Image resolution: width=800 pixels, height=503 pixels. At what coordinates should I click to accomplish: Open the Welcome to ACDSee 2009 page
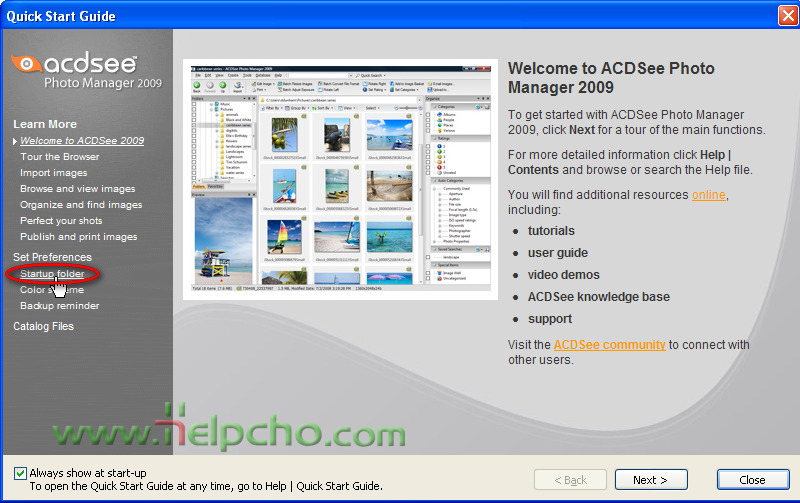tap(82, 141)
